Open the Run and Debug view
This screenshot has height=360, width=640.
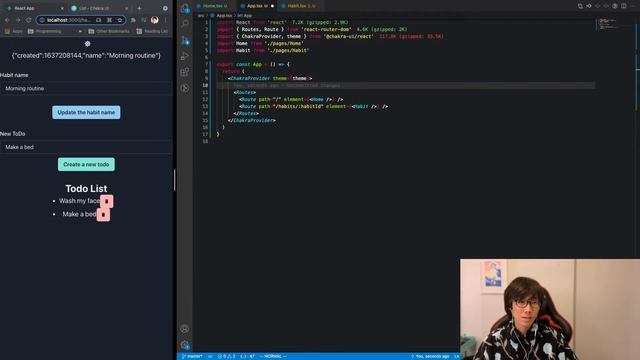tap(185, 56)
